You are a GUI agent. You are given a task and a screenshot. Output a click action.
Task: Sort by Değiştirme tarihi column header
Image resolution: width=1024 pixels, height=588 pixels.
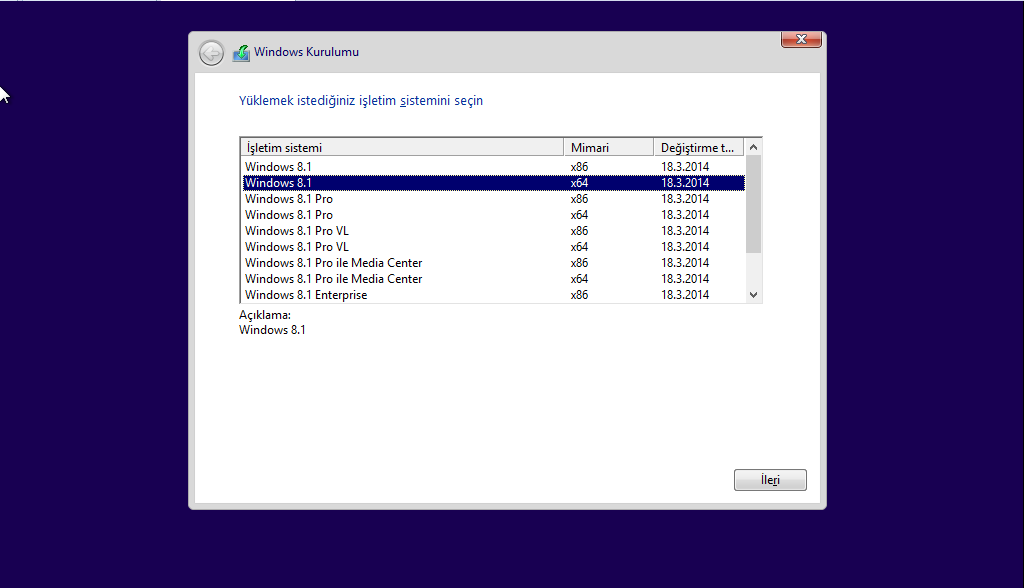pos(698,147)
